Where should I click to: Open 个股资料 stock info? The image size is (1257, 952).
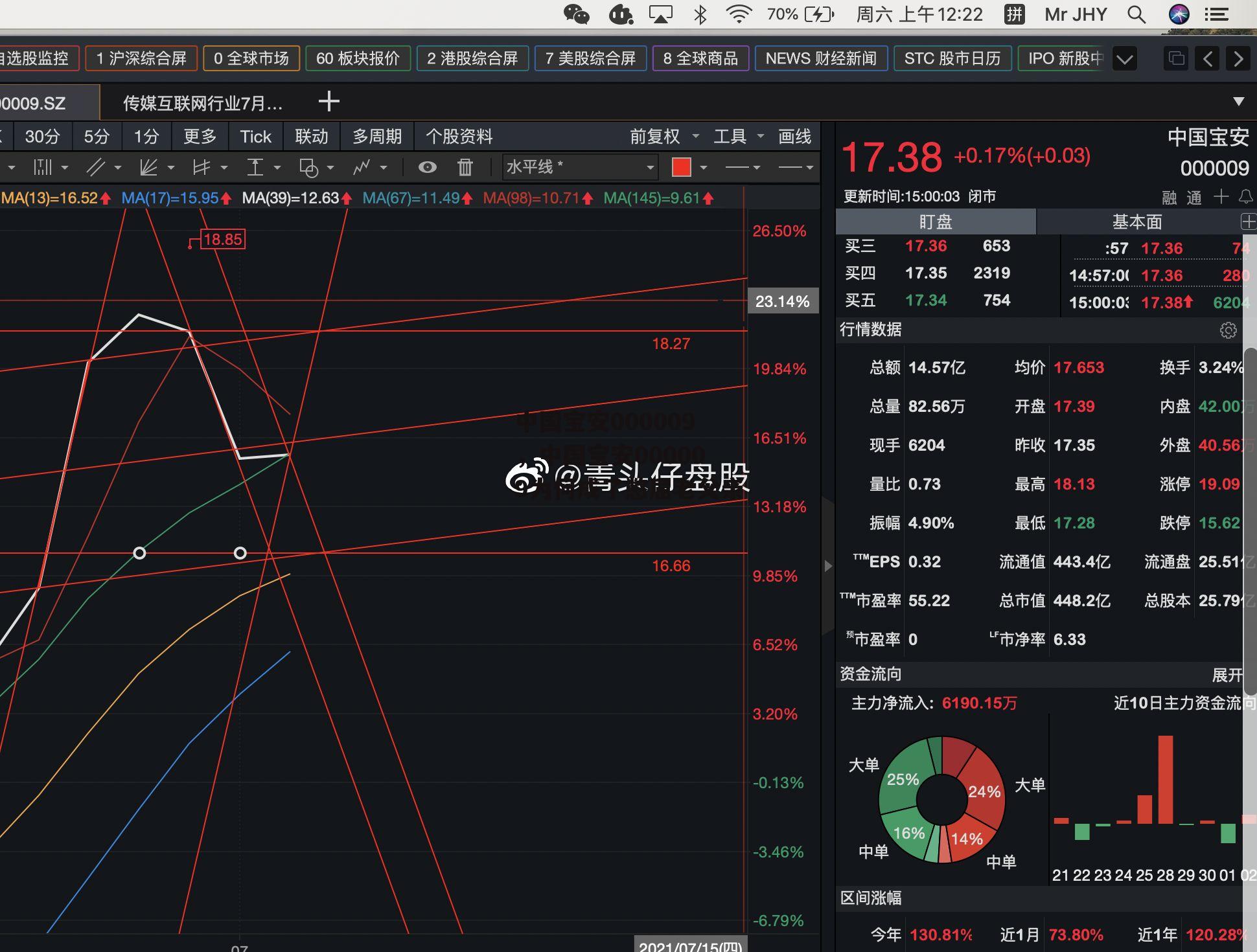click(459, 137)
